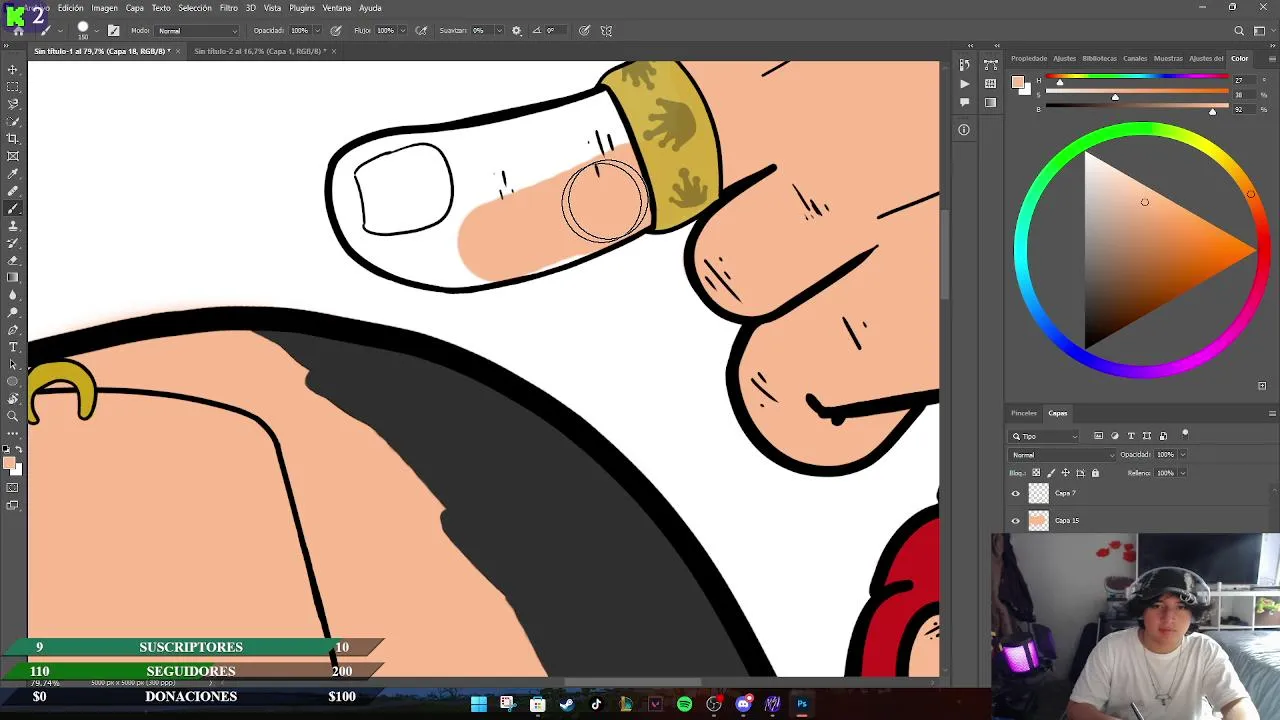1280x720 pixels.
Task: Open the Relleno dropdown arrow
Action: click(1182, 473)
